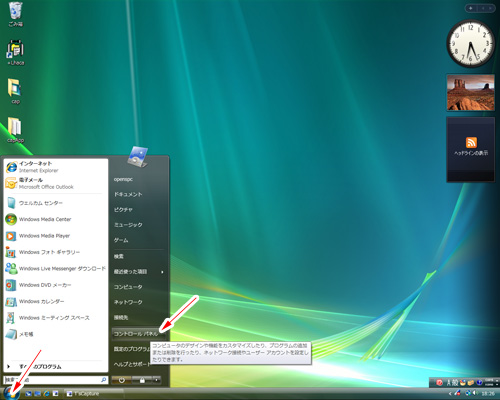Click the IME input mode 'A' indicator
The image size is (500, 400).
point(448,383)
